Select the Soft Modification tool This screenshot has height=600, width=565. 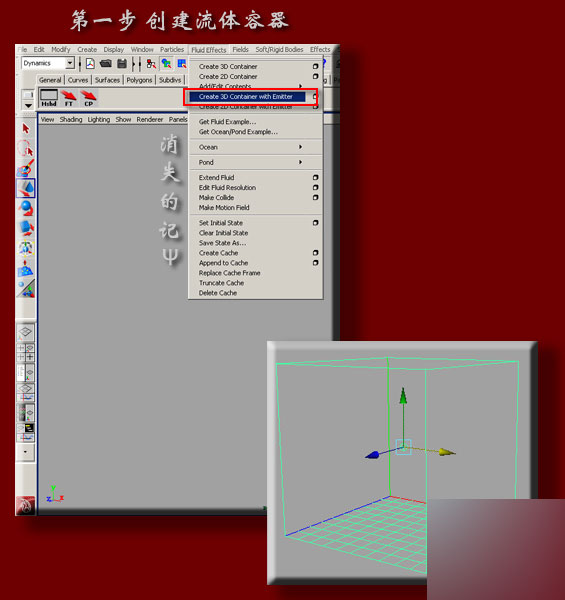point(26,268)
